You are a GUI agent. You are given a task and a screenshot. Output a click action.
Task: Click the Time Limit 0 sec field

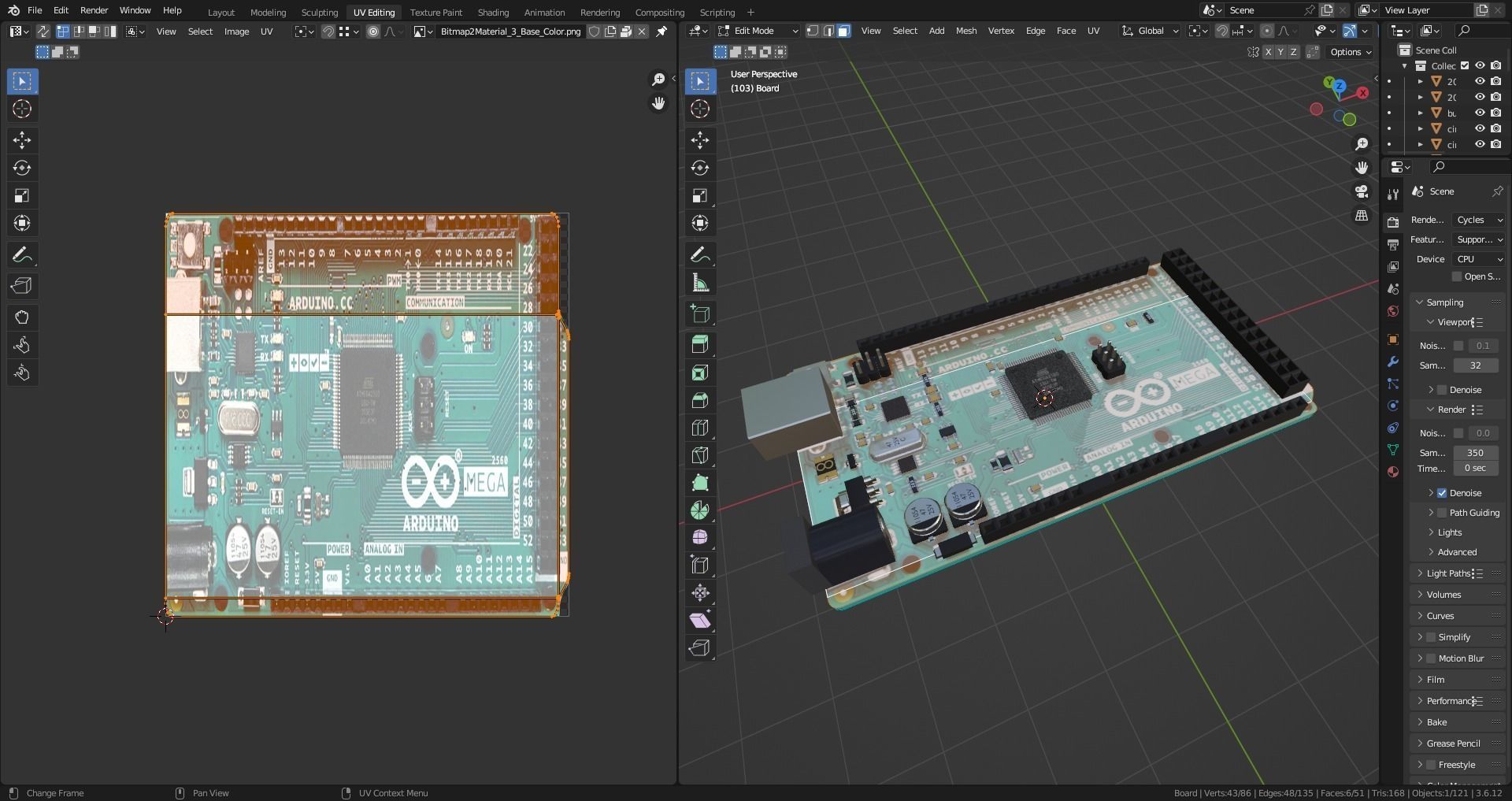coord(1475,469)
